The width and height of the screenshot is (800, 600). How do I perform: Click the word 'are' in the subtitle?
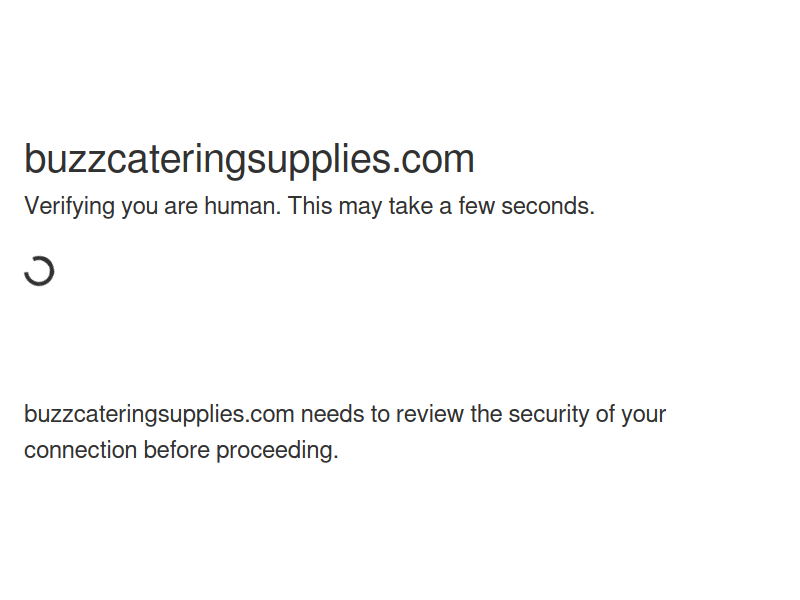pos(182,206)
